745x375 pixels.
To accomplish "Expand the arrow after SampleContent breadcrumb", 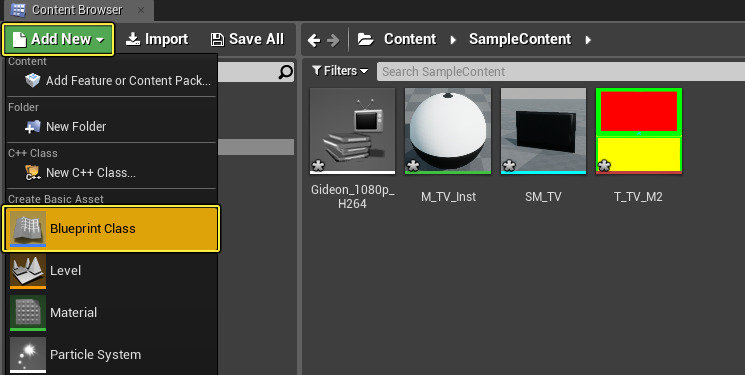I will pos(588,40).
